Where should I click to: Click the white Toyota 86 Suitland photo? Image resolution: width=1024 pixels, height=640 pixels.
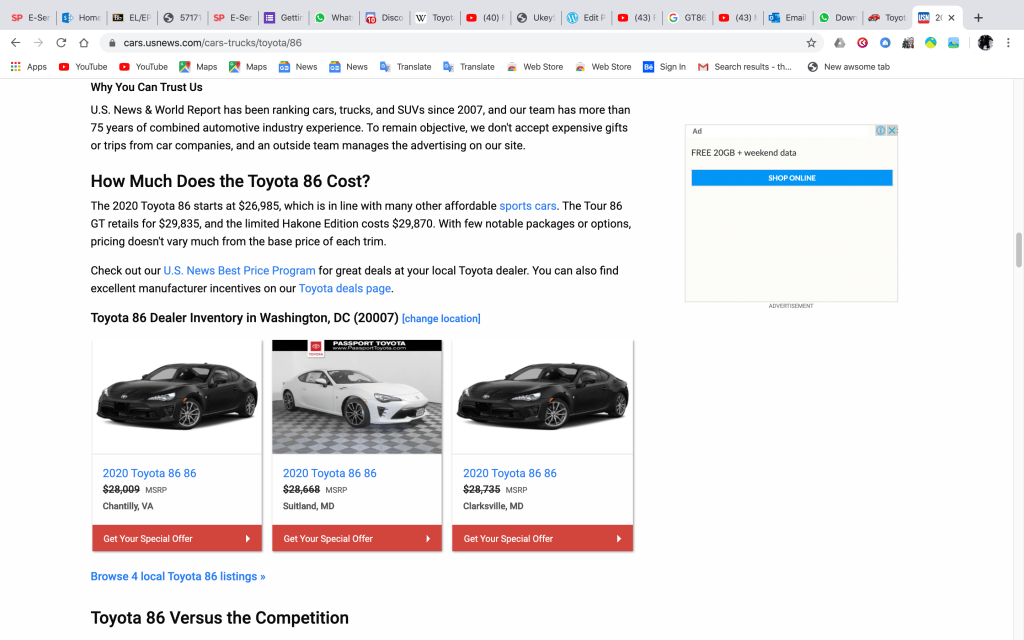pyautogui.click(x=357, y=398)
